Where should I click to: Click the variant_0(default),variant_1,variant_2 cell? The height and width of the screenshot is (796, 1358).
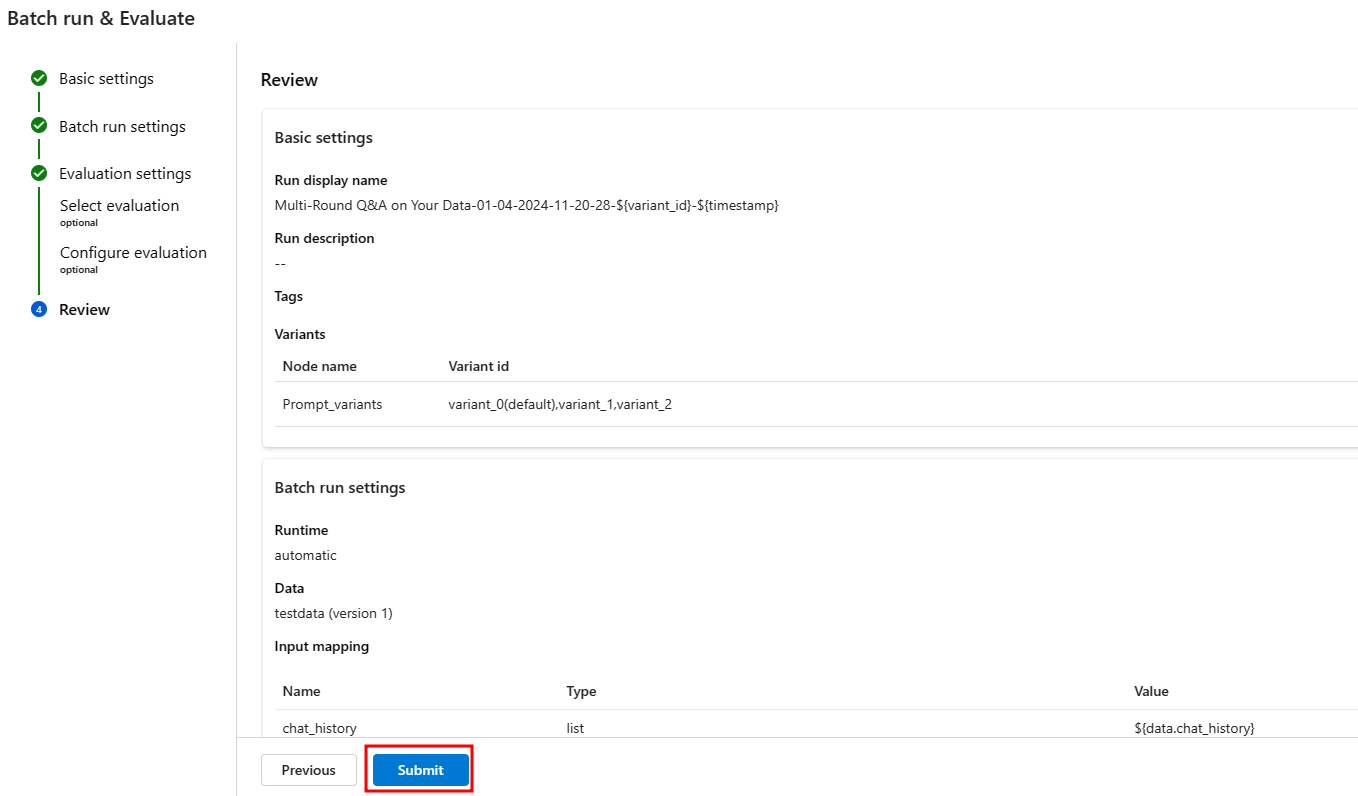pos(560,404)
